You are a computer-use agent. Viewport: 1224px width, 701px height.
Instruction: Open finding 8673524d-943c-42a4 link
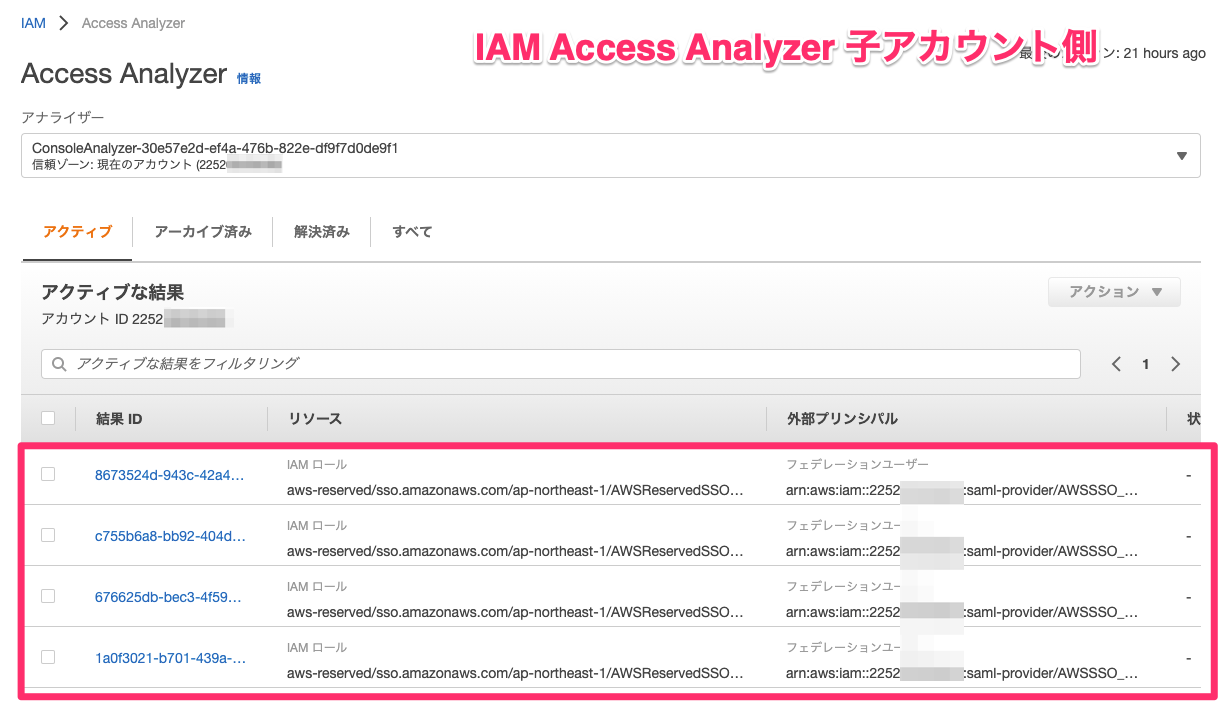(x=170, y=475)
